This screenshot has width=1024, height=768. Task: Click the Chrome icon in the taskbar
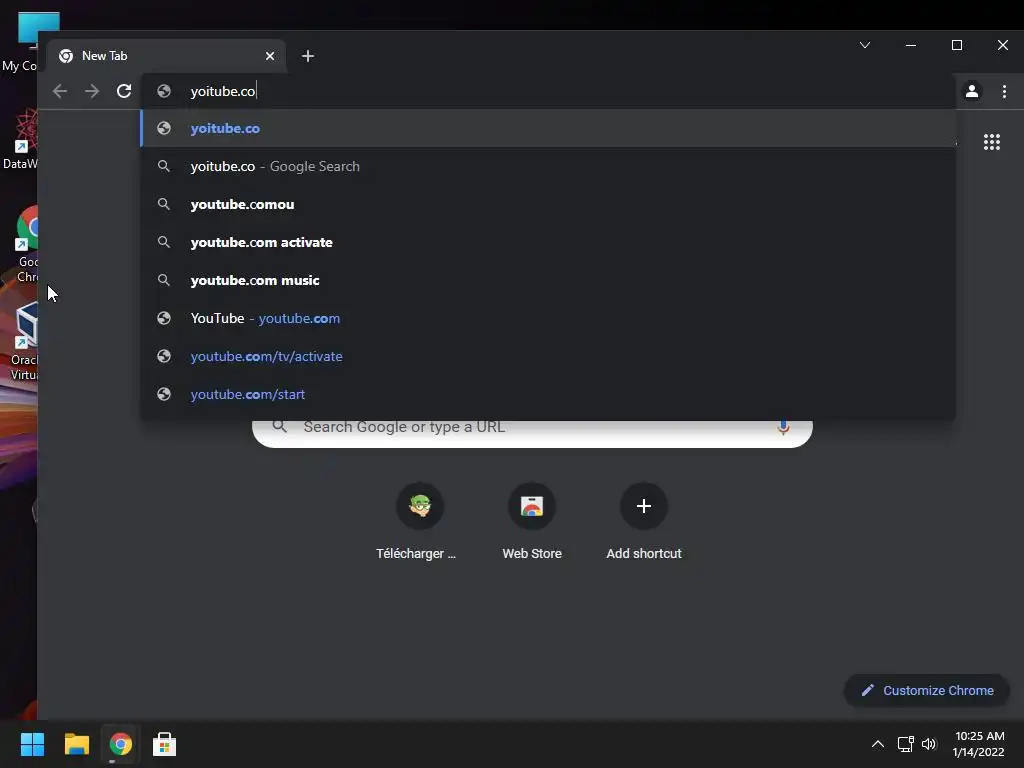120,744
